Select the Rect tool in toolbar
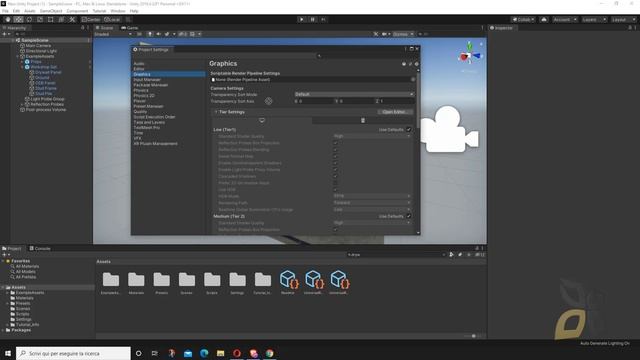 (51, 19)
